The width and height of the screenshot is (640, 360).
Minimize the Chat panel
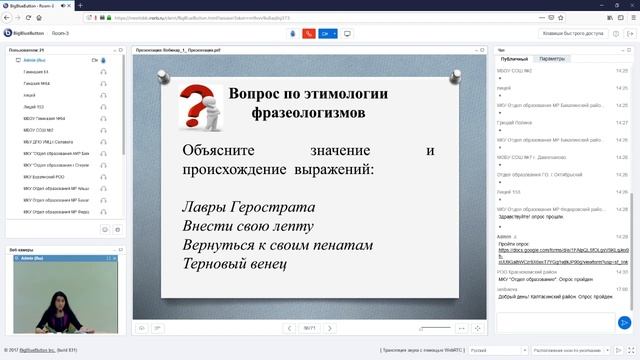[622, 50]
